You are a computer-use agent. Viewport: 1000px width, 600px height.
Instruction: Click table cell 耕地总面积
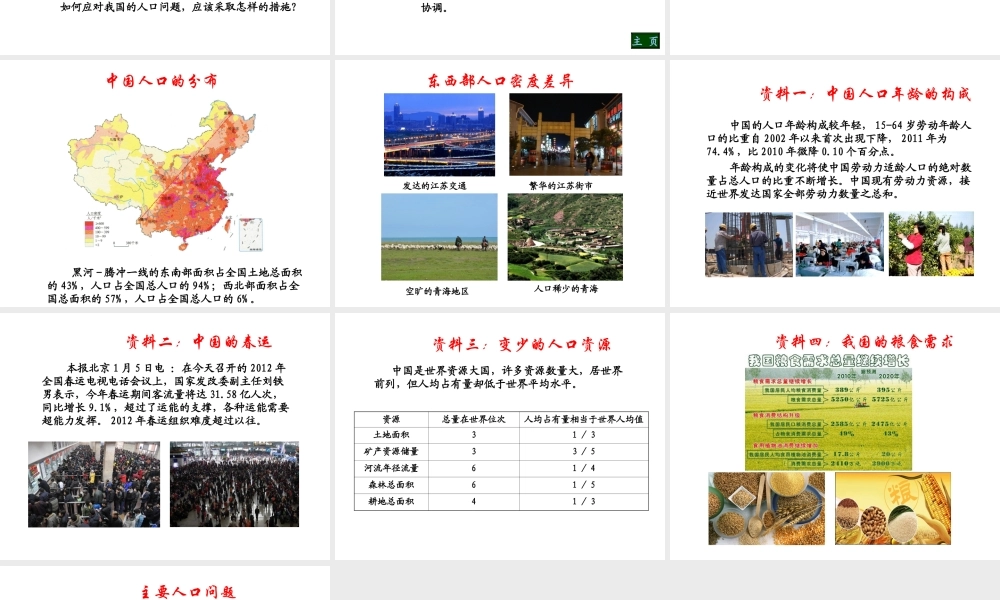pyautogui.click(x=392, y=501)
